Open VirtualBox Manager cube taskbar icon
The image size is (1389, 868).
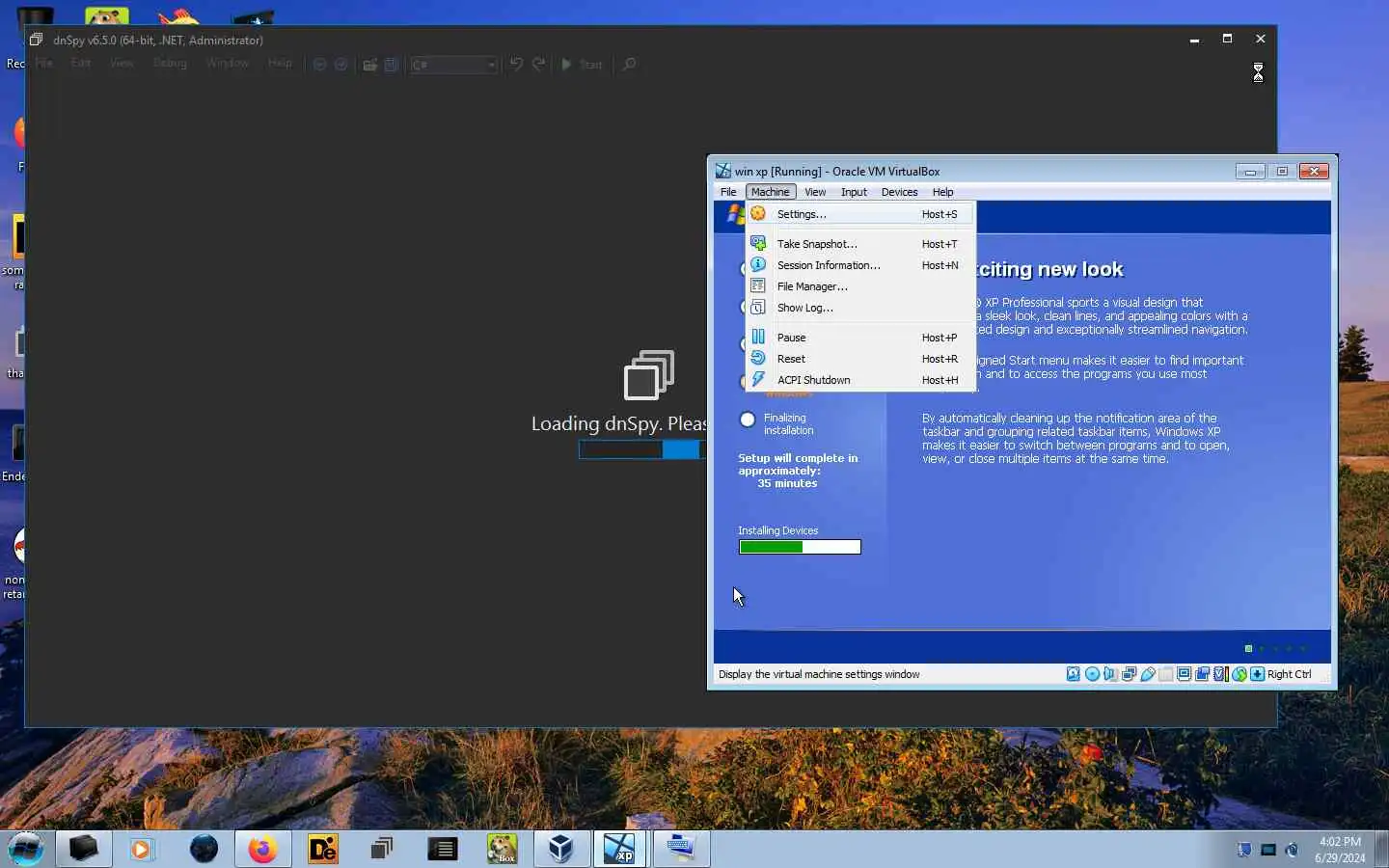click(x=561, y=849)
